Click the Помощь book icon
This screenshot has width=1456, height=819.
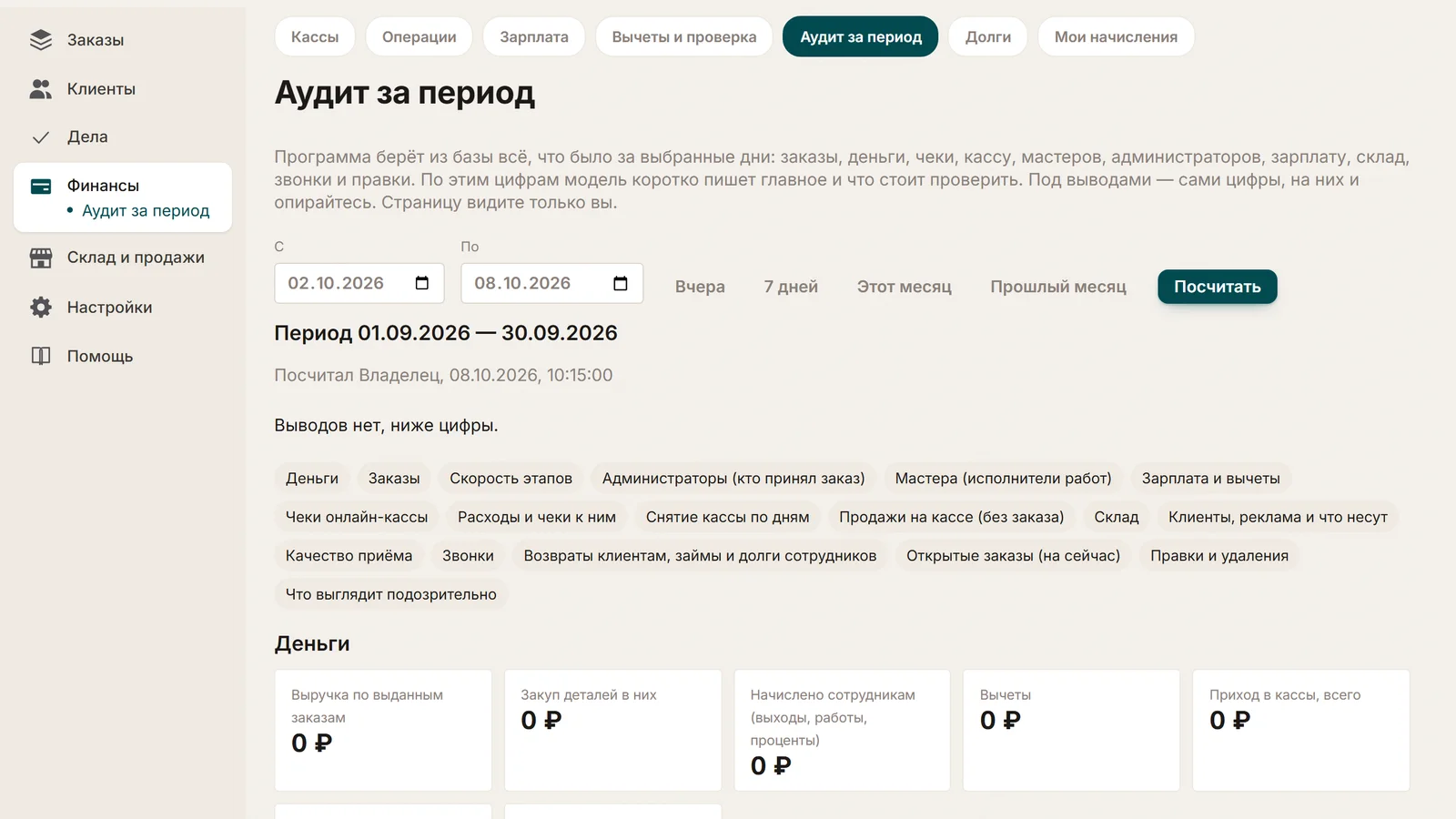click(x=41, y=356)
